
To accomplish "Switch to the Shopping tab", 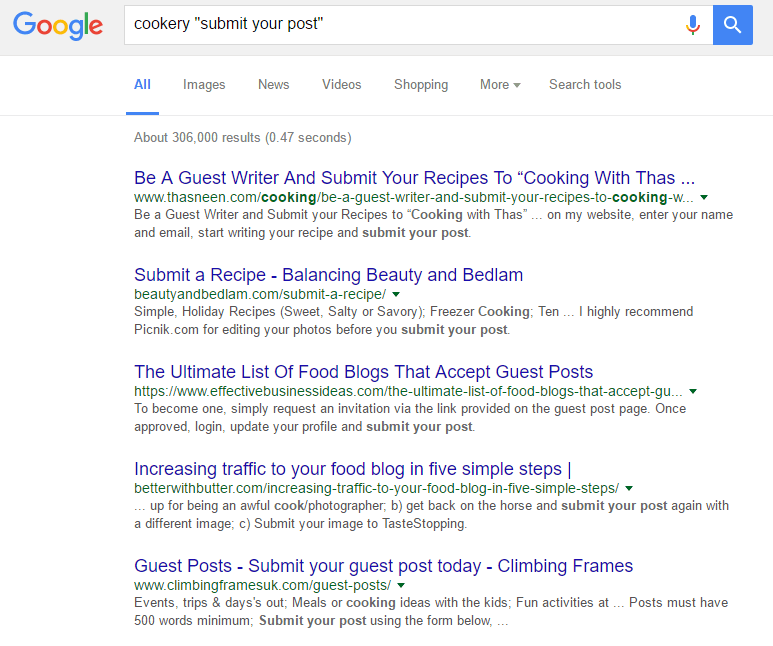I will [x=421, y=85].
